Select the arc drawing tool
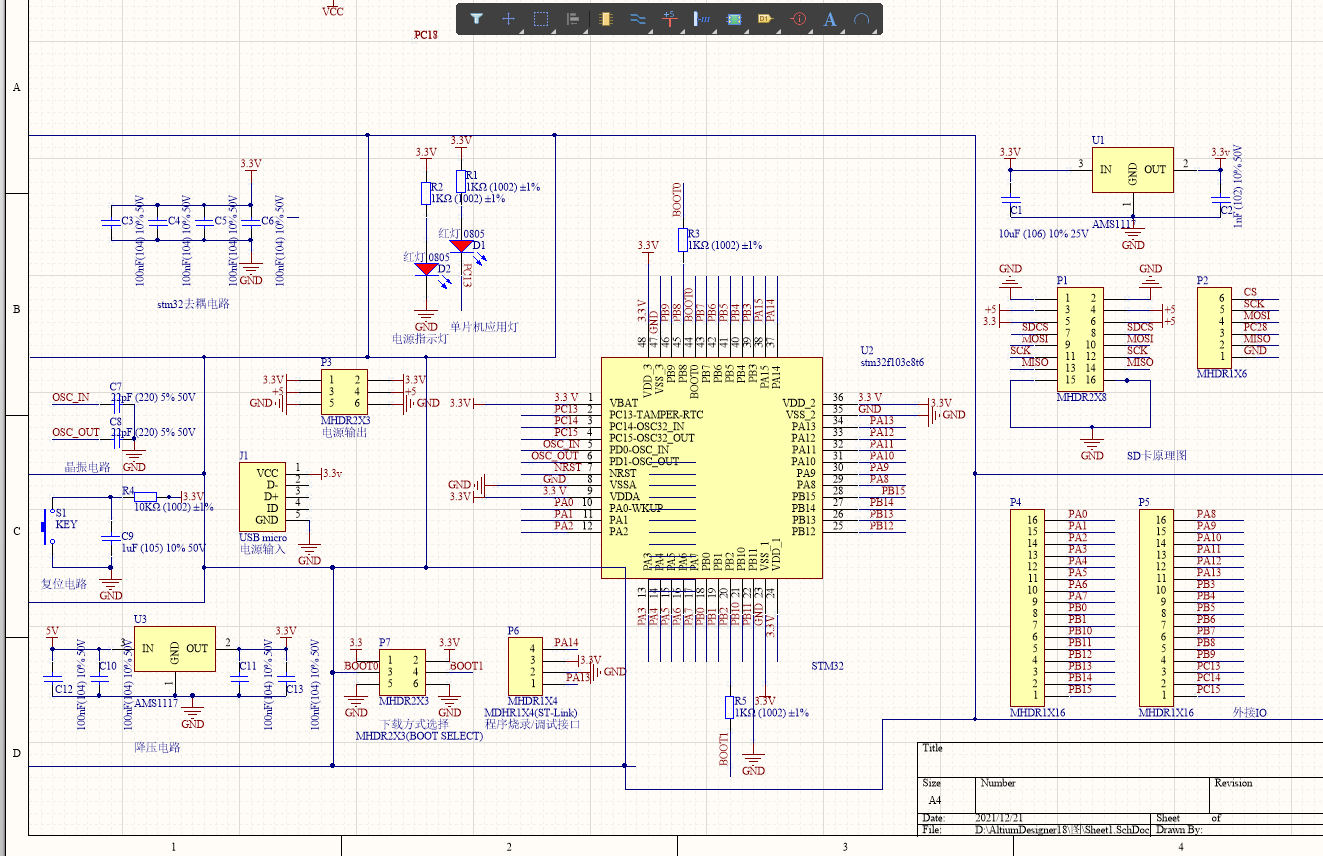The height and width of the screenshot is (856, 1323). [x=861, y=18]
